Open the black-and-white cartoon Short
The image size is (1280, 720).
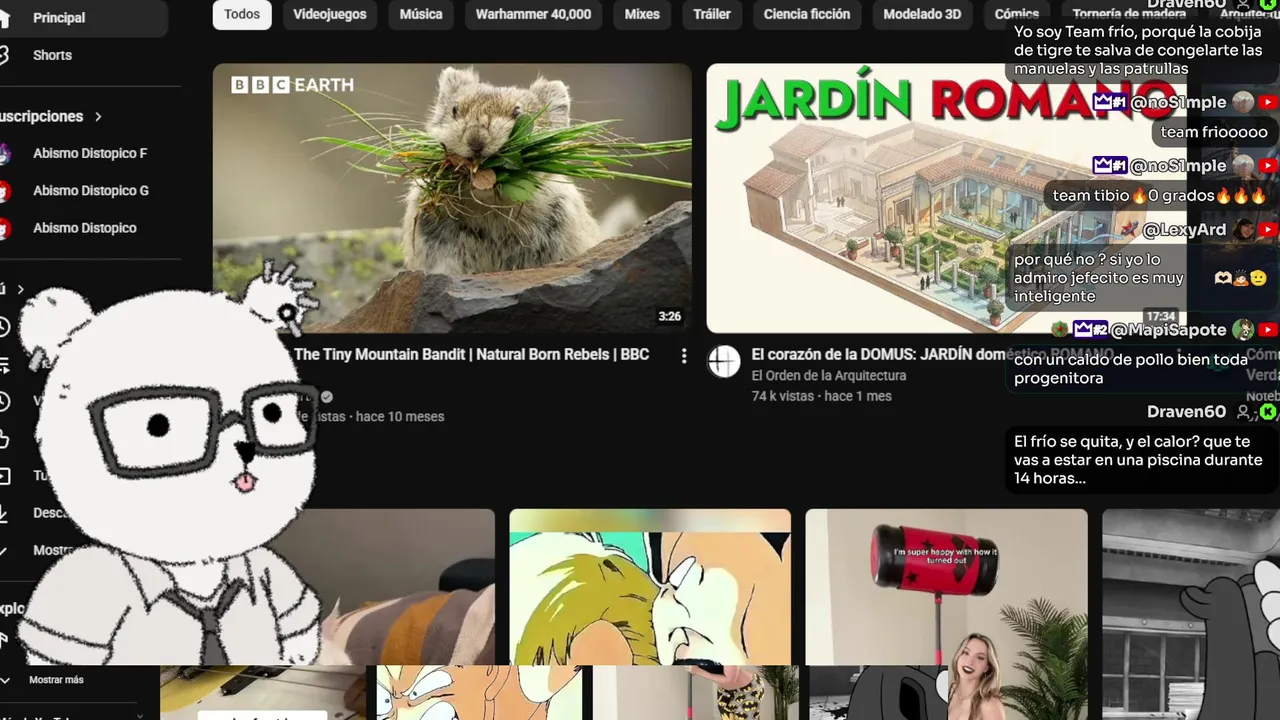(1191, 587)
